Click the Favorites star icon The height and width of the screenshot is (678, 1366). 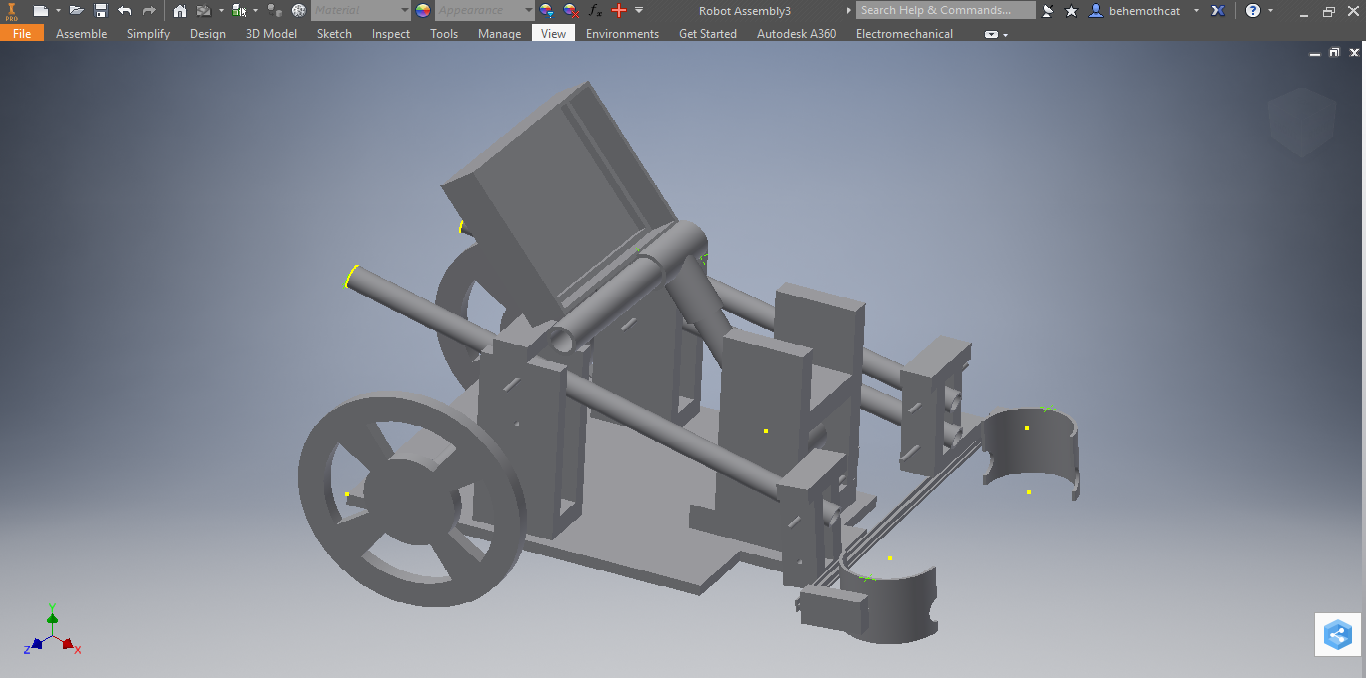point(1072,10)
